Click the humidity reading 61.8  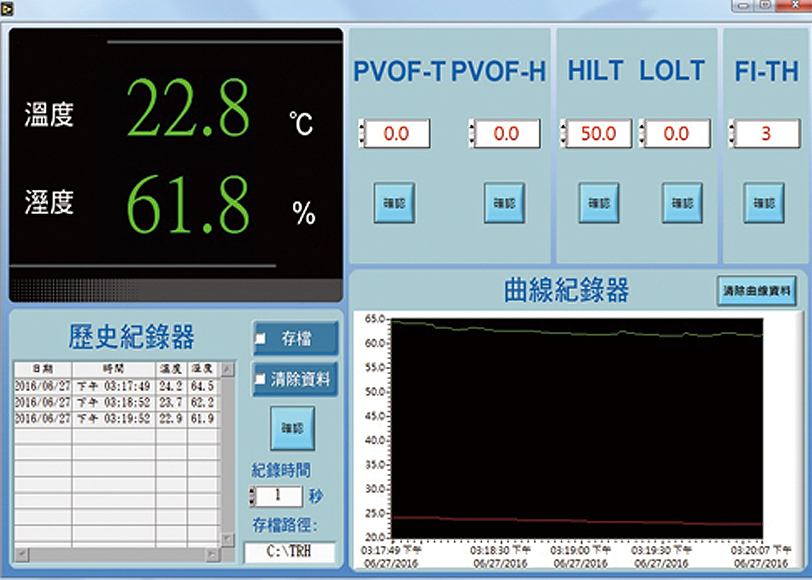click(188, 205)
